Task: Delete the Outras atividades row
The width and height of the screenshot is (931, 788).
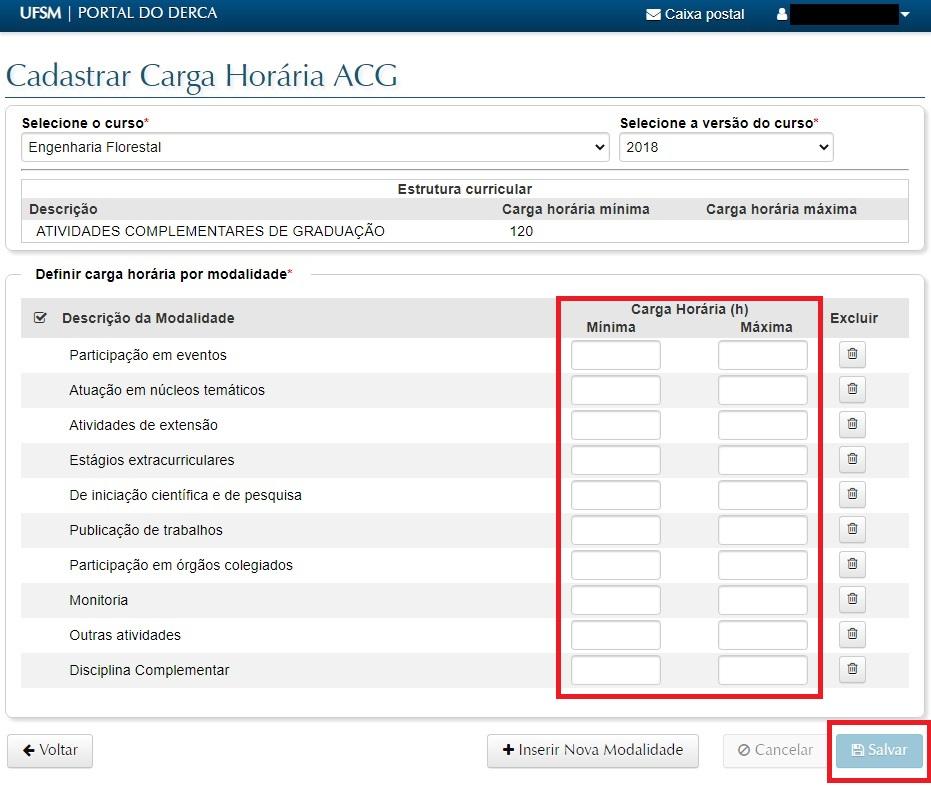Action: point(852,635)
